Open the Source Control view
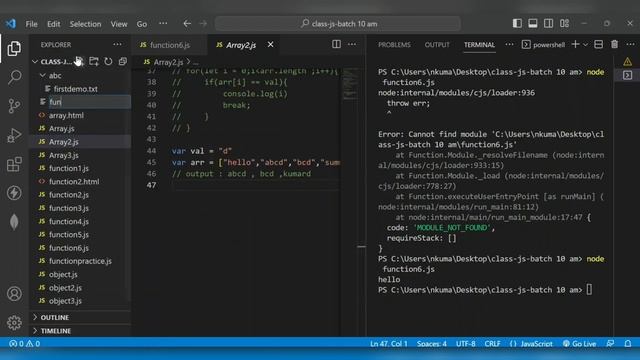This screenshot has width=640, height=360. tap(14, 106)
